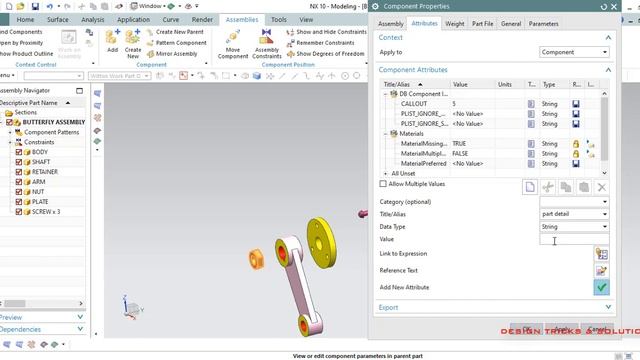Click the Link to Expression icon
This screenshot has height=360, width=640.
tap(601, 254)
